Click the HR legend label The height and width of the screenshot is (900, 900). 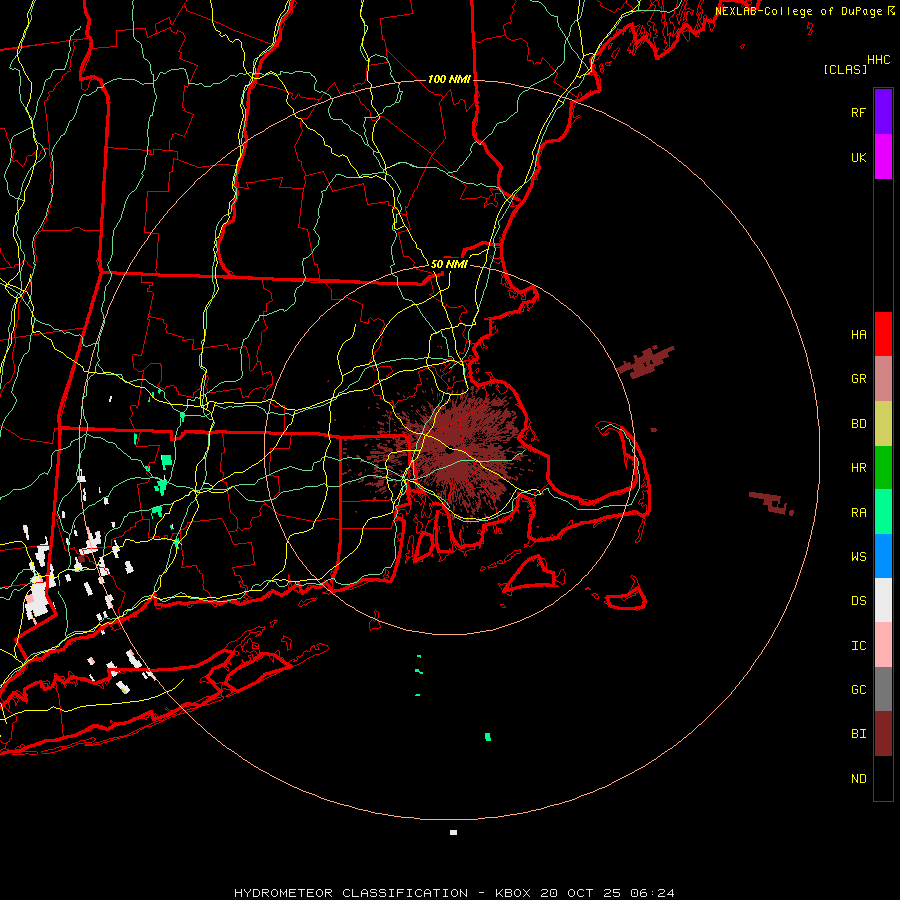tap(859, 468)
